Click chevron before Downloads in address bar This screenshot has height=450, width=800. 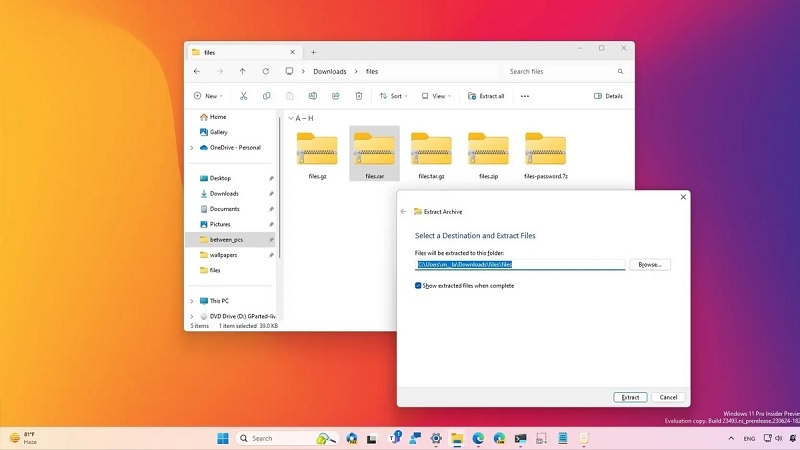[303, 71]
